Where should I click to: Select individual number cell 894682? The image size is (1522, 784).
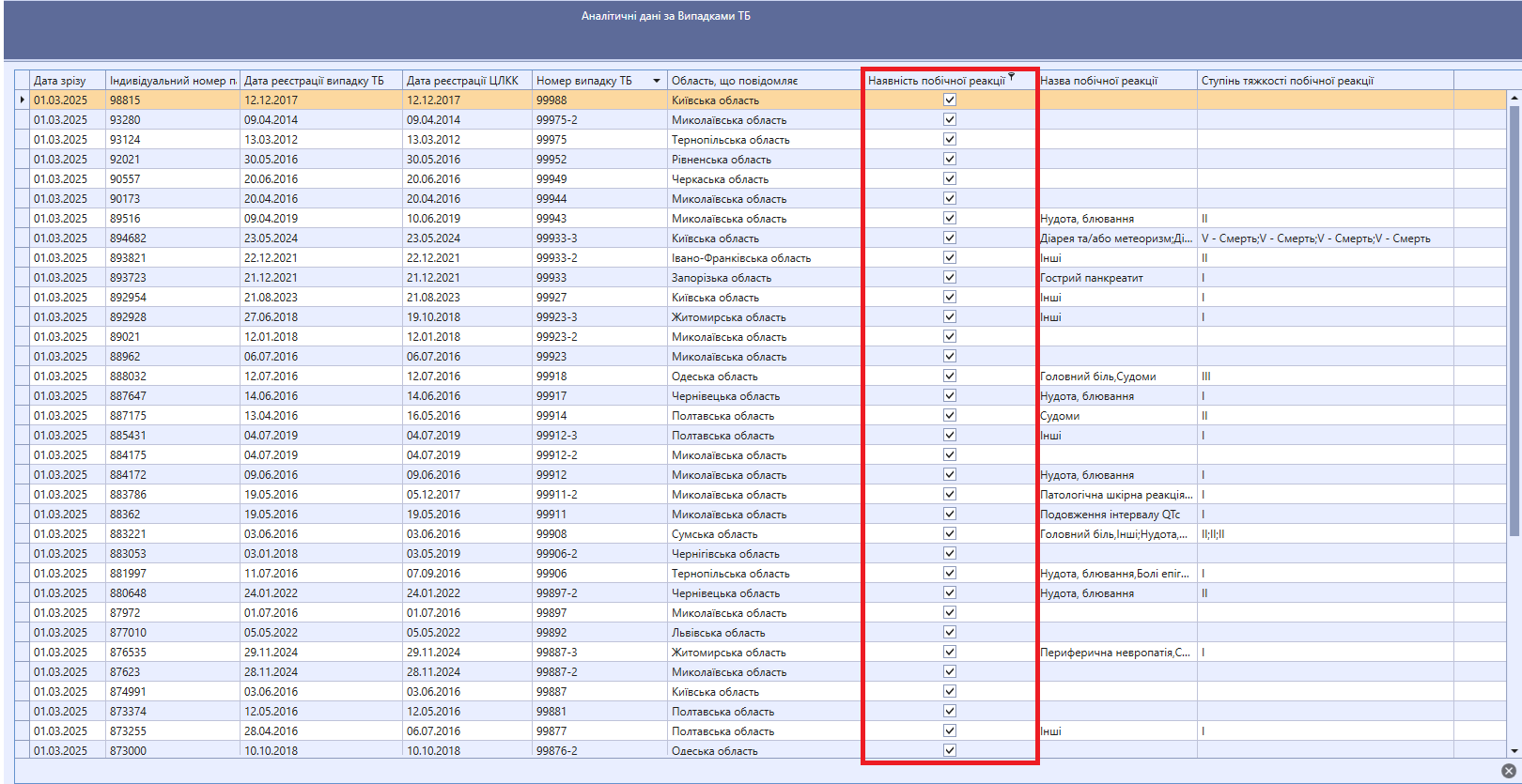[x=173, y=238]
